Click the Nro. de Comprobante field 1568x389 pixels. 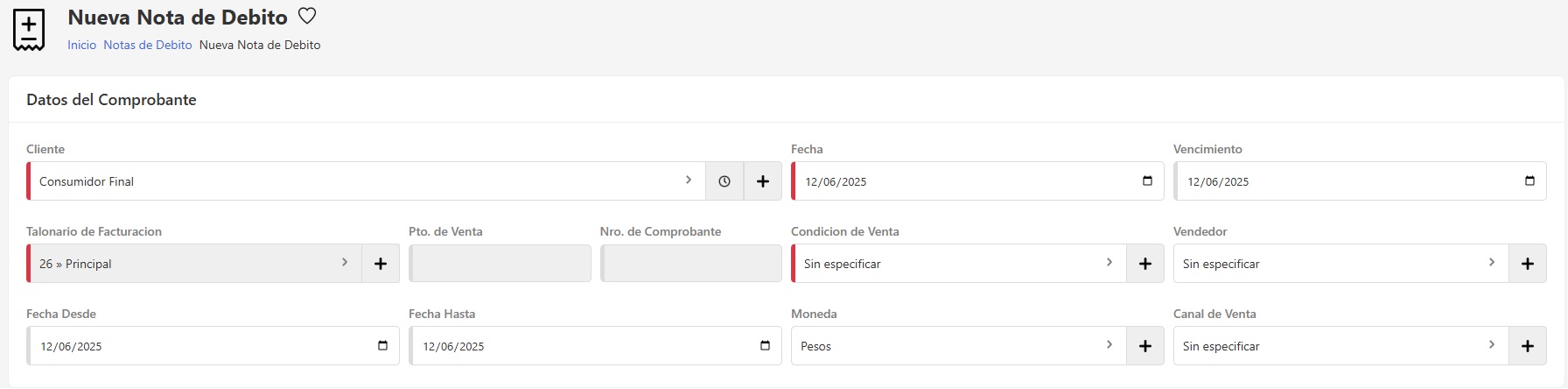click(x=691, y=264)
